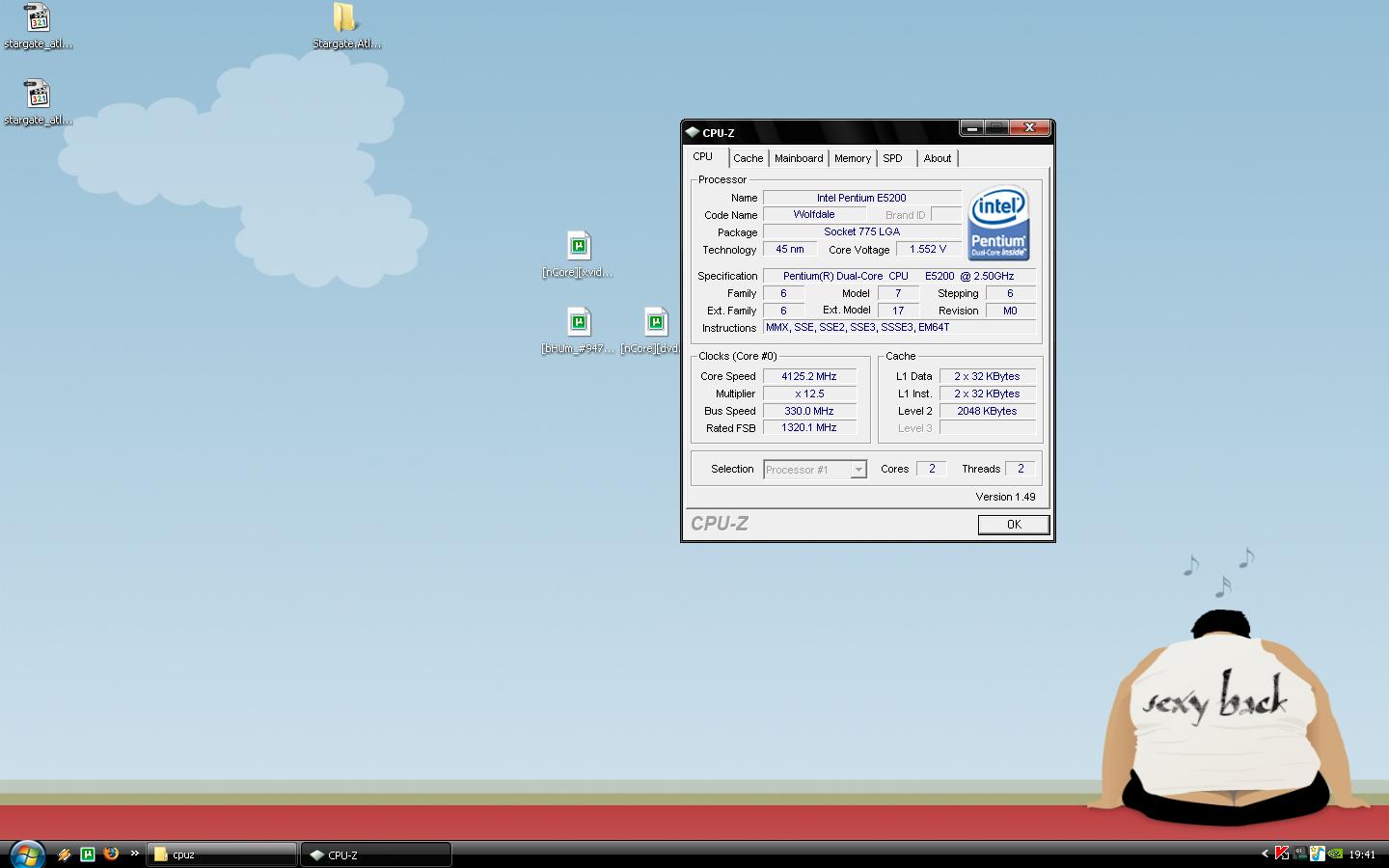Show hidden system tray icons arrow
Viewport: 1389px width, 868px height.
pyautogui.click(x=1265, y=854)
